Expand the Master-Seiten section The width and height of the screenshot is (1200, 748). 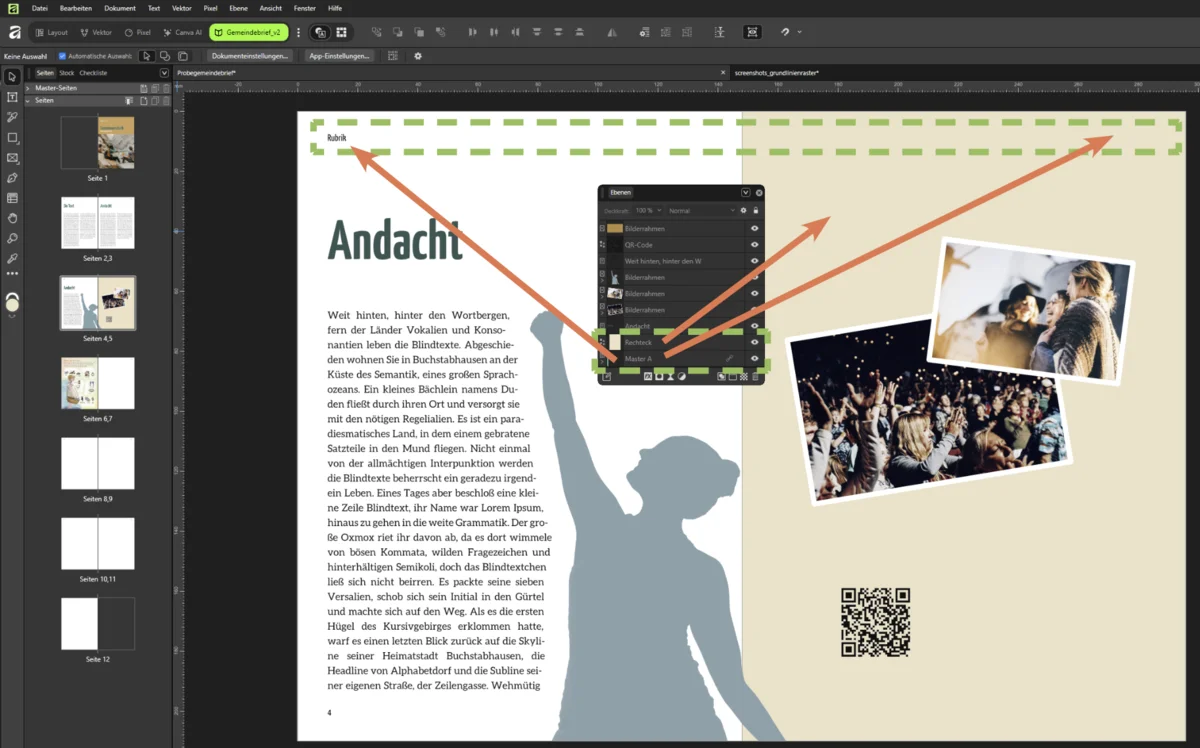pos(28,88)
